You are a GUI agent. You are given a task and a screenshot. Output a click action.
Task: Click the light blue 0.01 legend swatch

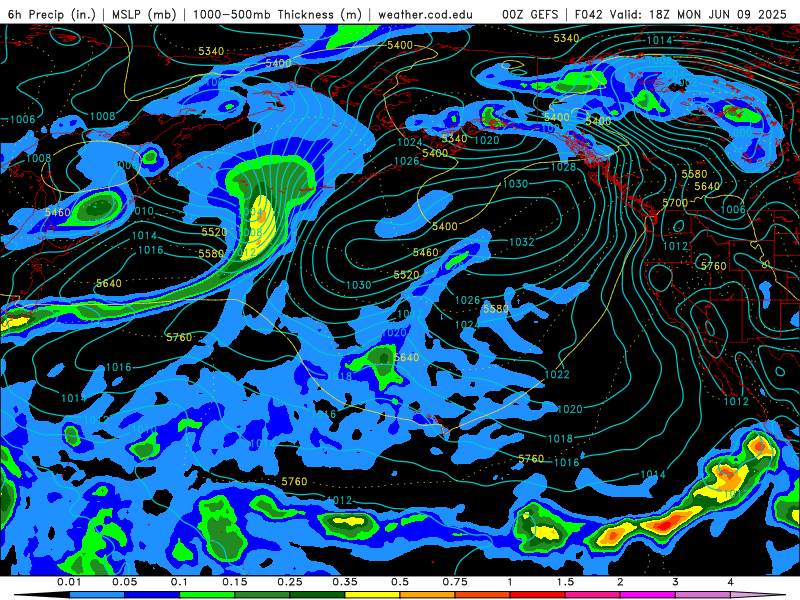click(97, 595)
